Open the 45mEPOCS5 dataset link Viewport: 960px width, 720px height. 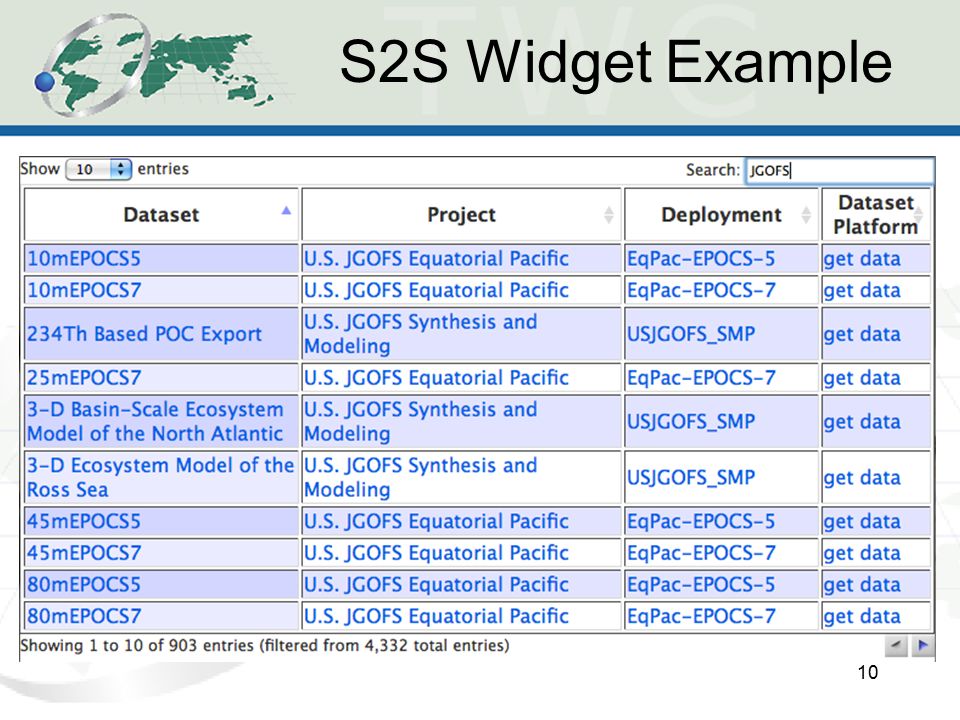[x=84, y=521]
